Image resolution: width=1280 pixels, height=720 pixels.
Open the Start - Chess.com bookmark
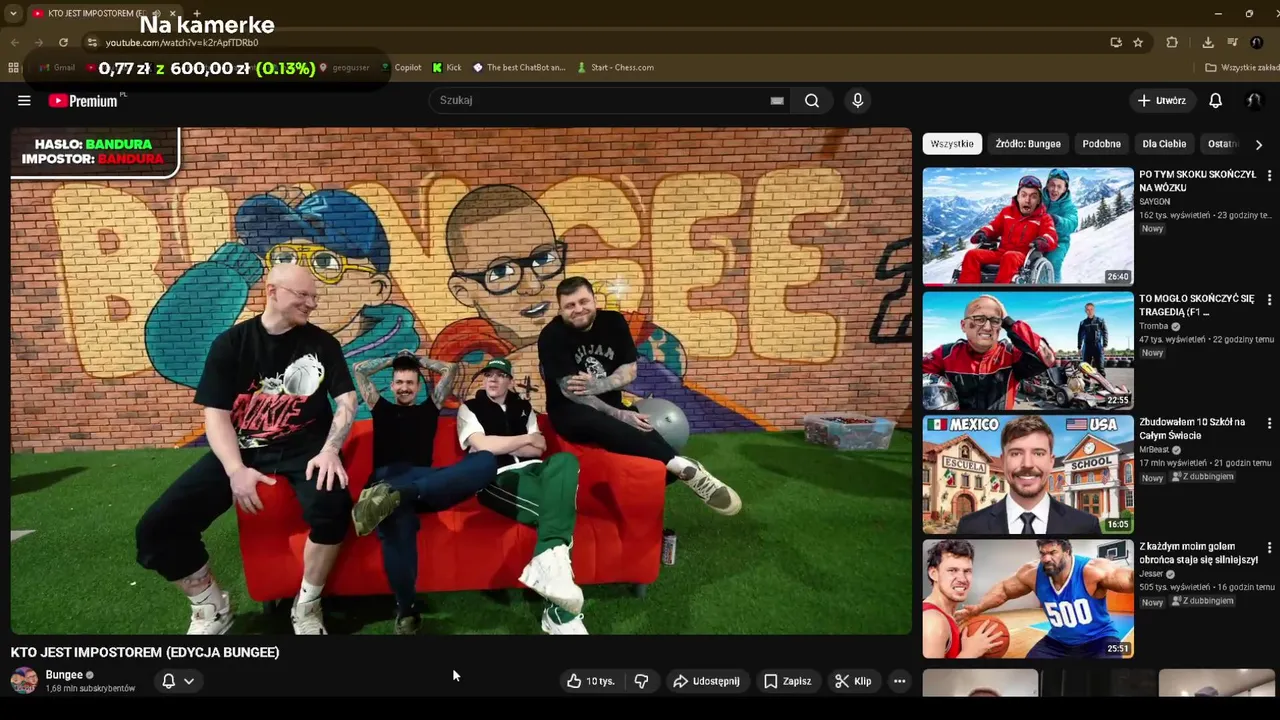[615, 67]
